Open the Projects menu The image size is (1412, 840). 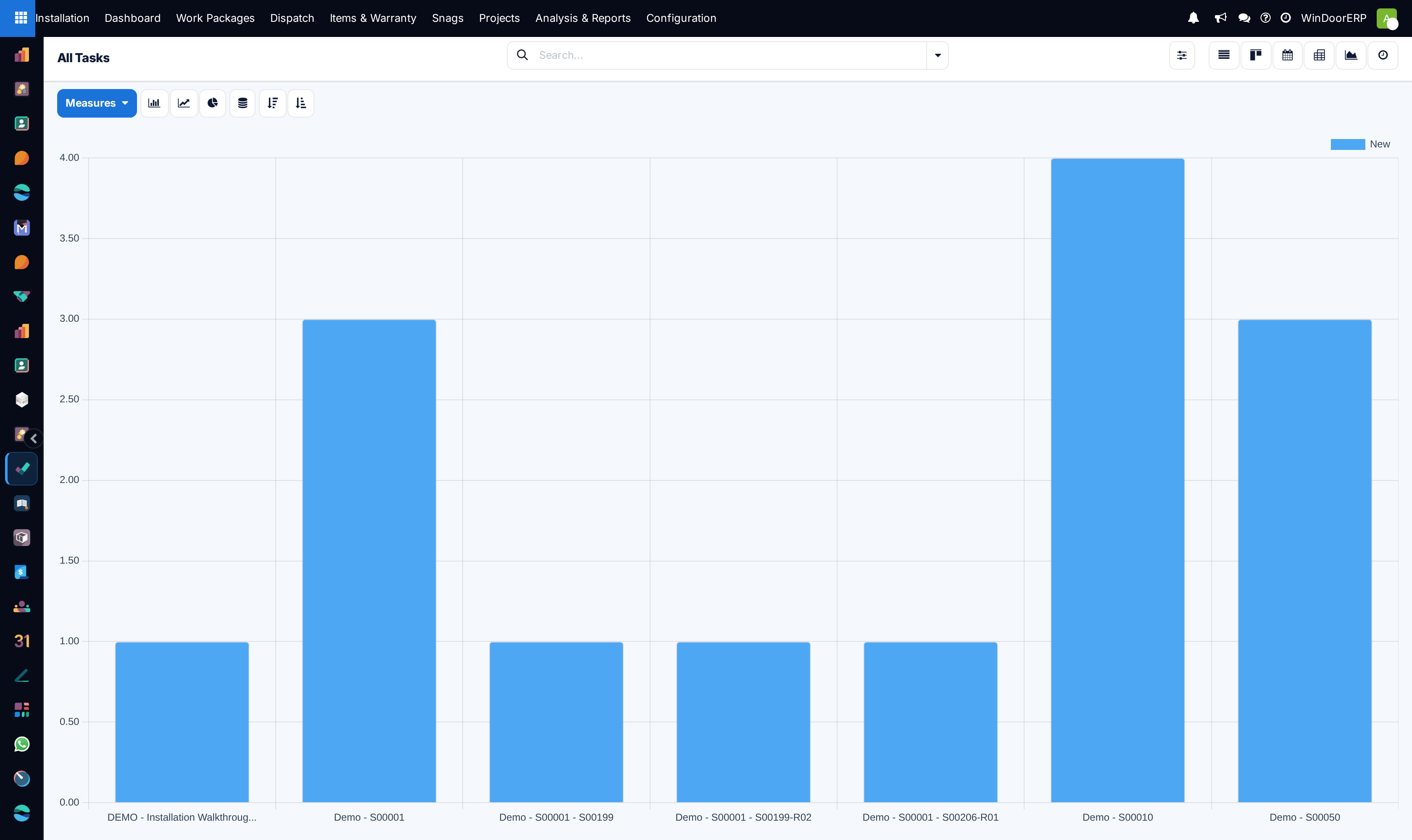point(499,18)
